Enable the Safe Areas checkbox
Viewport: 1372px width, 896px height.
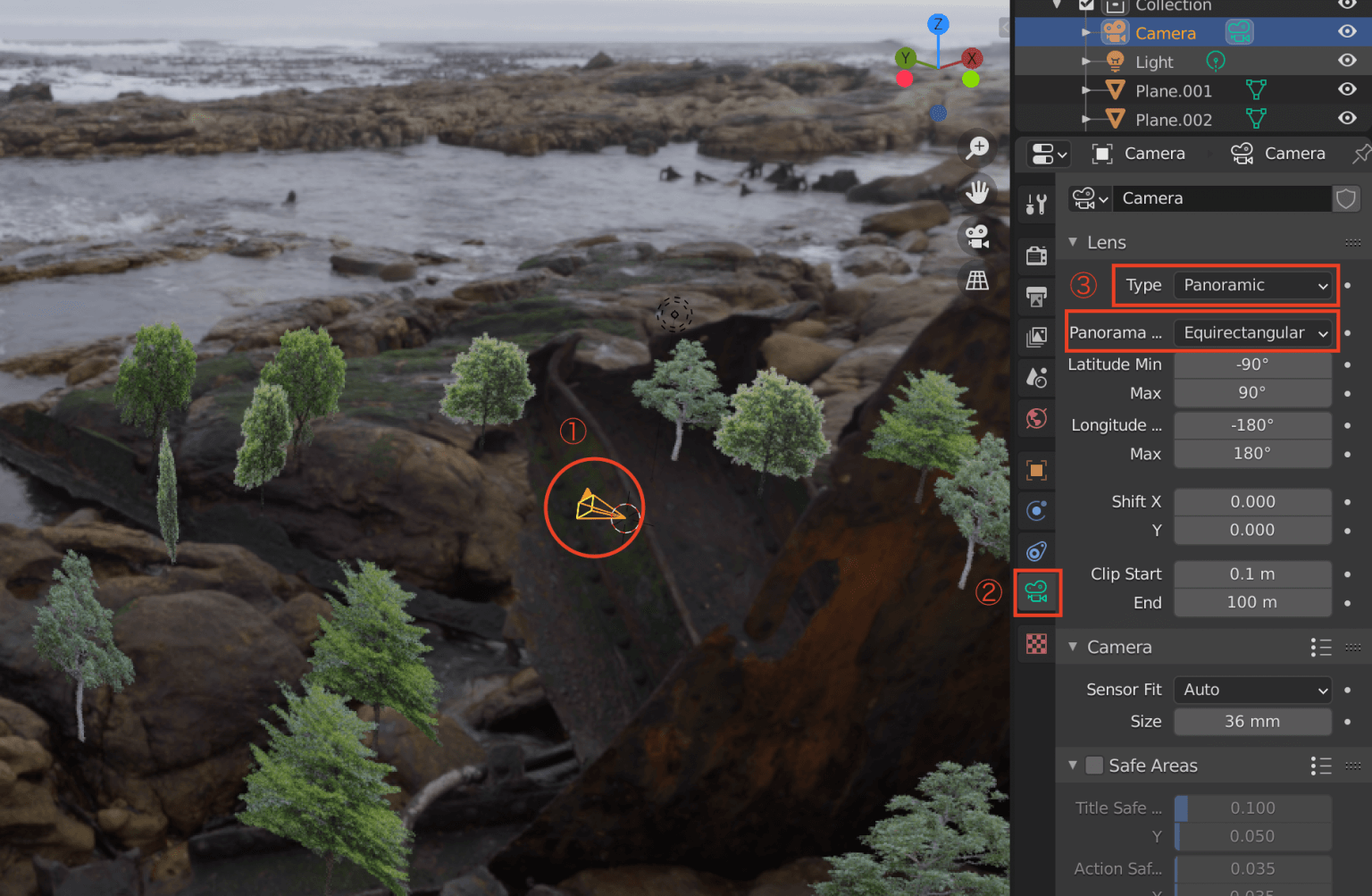[x=1095, y=766]
